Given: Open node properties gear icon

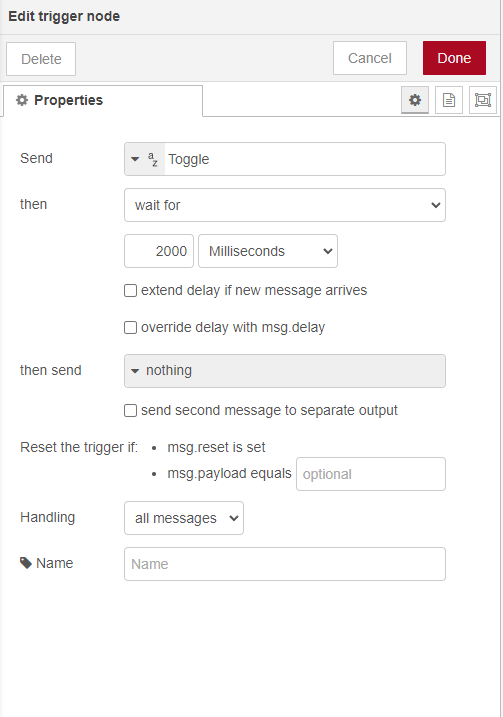Looking at the screenshot, I should click(x=415, y=100).
